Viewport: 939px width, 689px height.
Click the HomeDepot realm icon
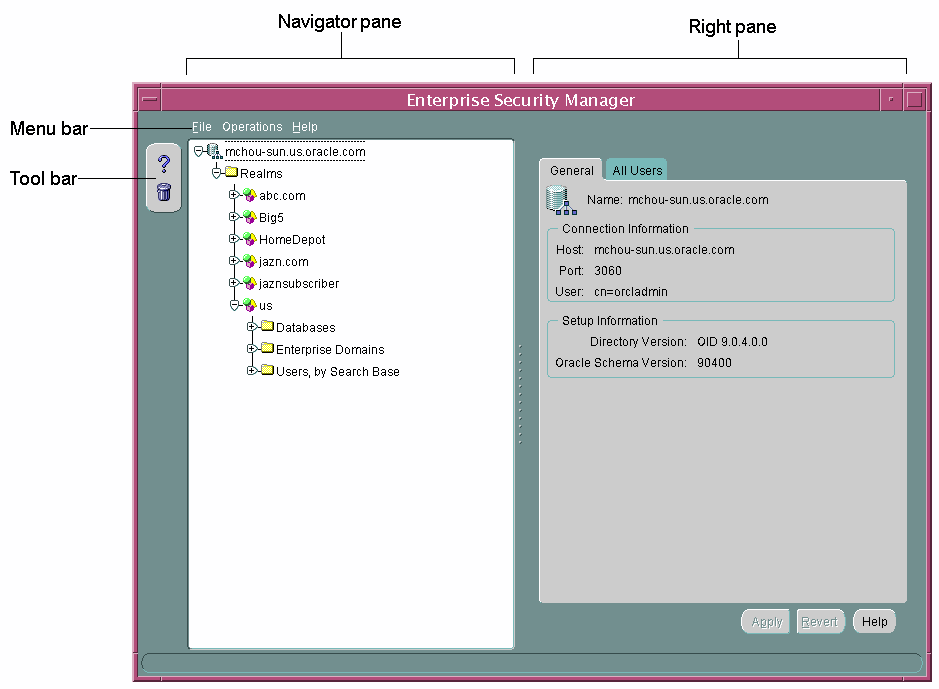[x=250, y=240]
